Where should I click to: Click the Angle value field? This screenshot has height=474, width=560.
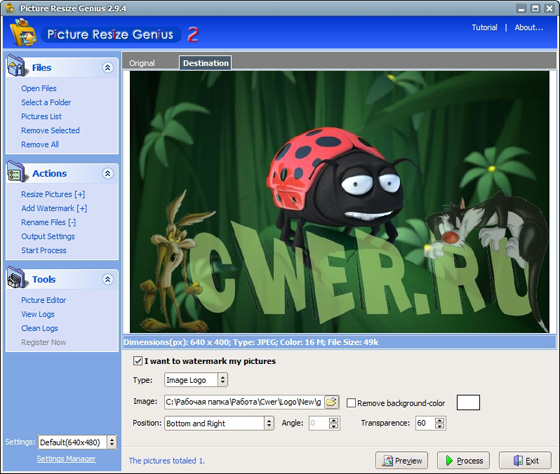pos(319,423)
